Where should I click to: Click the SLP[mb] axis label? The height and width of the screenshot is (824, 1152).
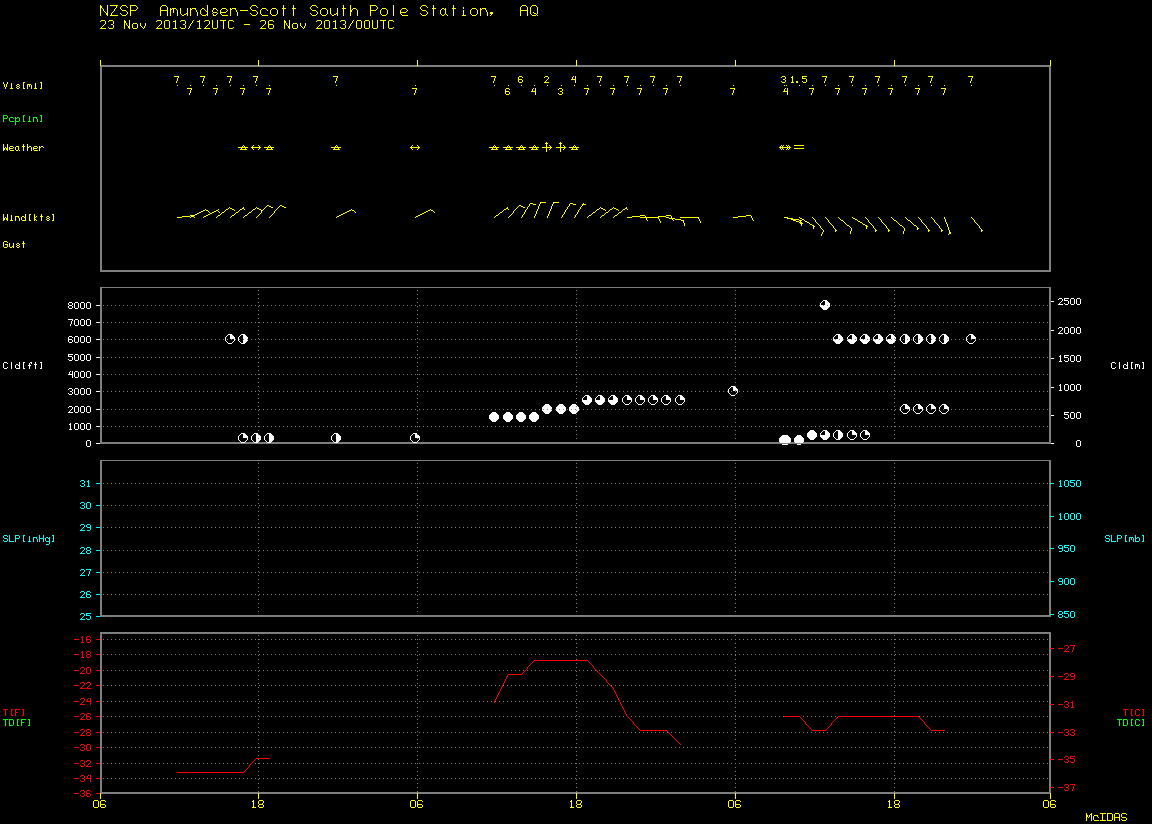1125,539
